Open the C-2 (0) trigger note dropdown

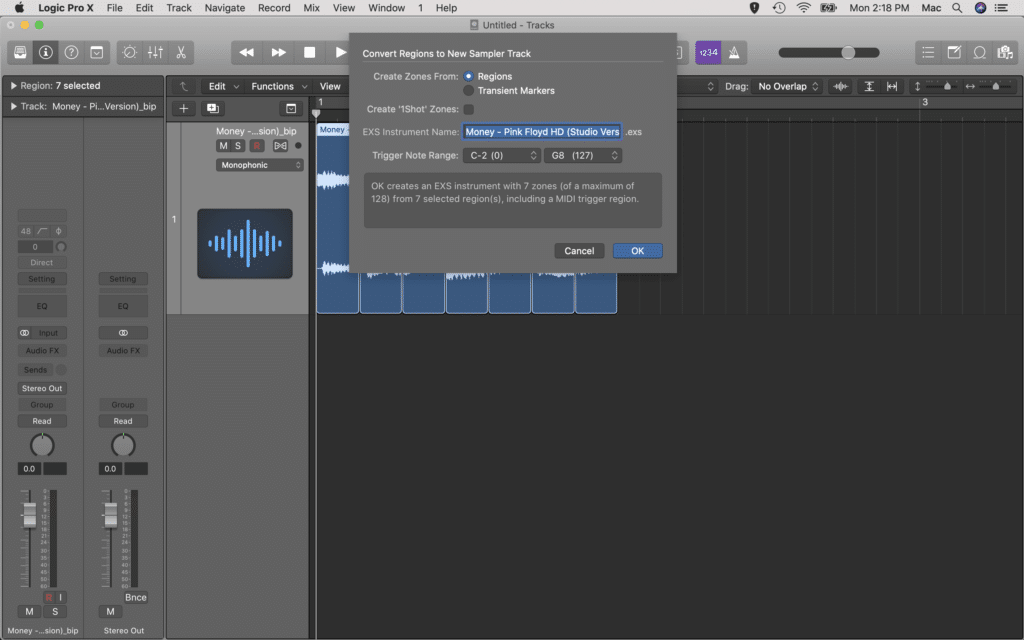[502, 155]
